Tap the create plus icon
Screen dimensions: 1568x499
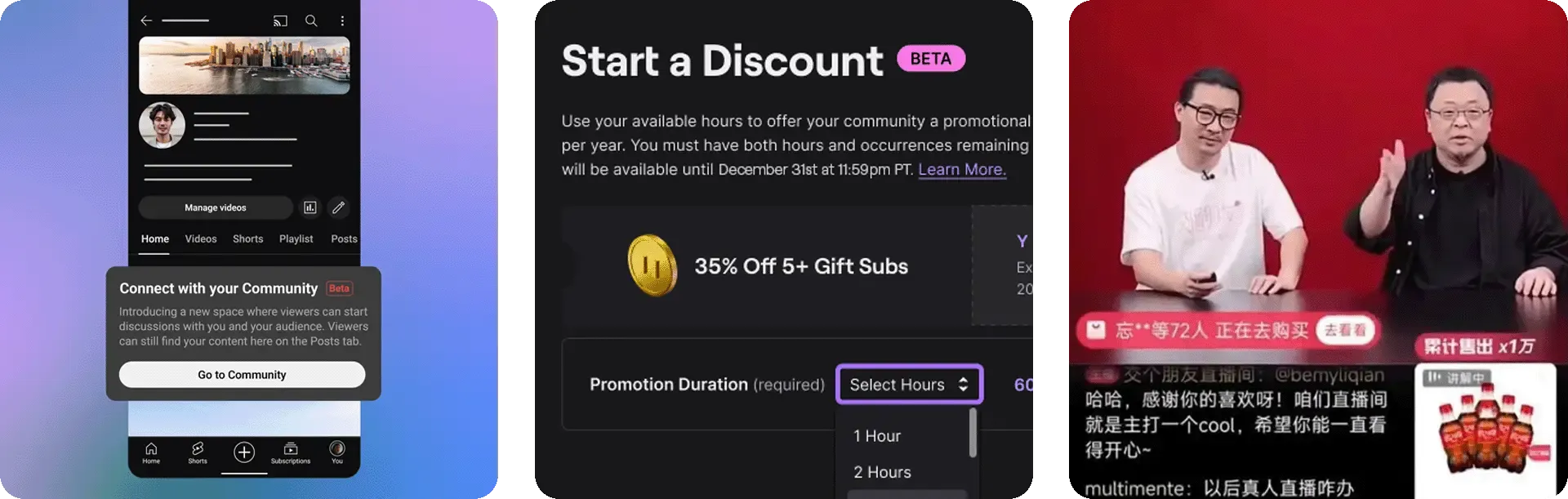[244, 452]
